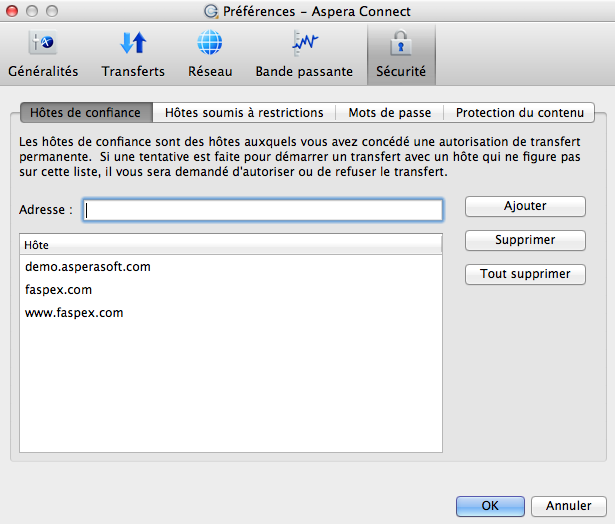Open the Bande passante graph icon
This screenshot has height=524, width=615.
(x=304, y=42)
